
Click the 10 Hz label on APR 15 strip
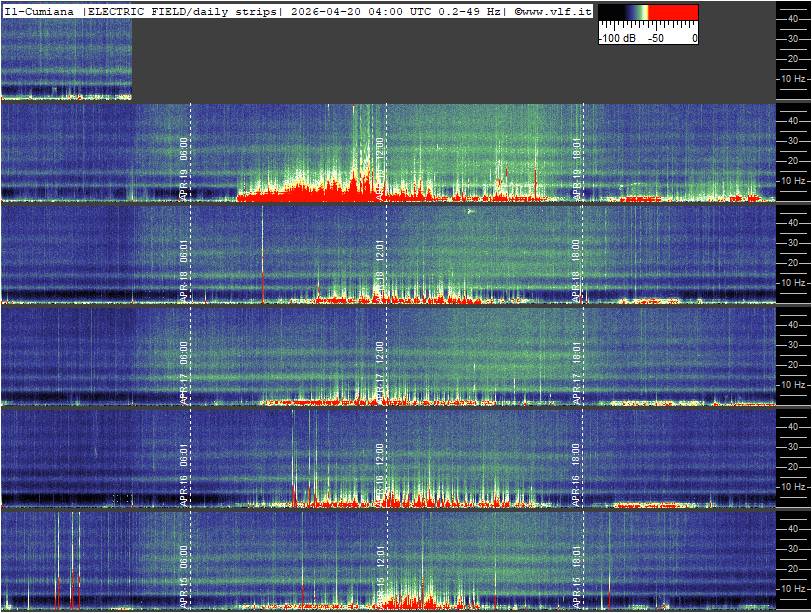[793, 588]
